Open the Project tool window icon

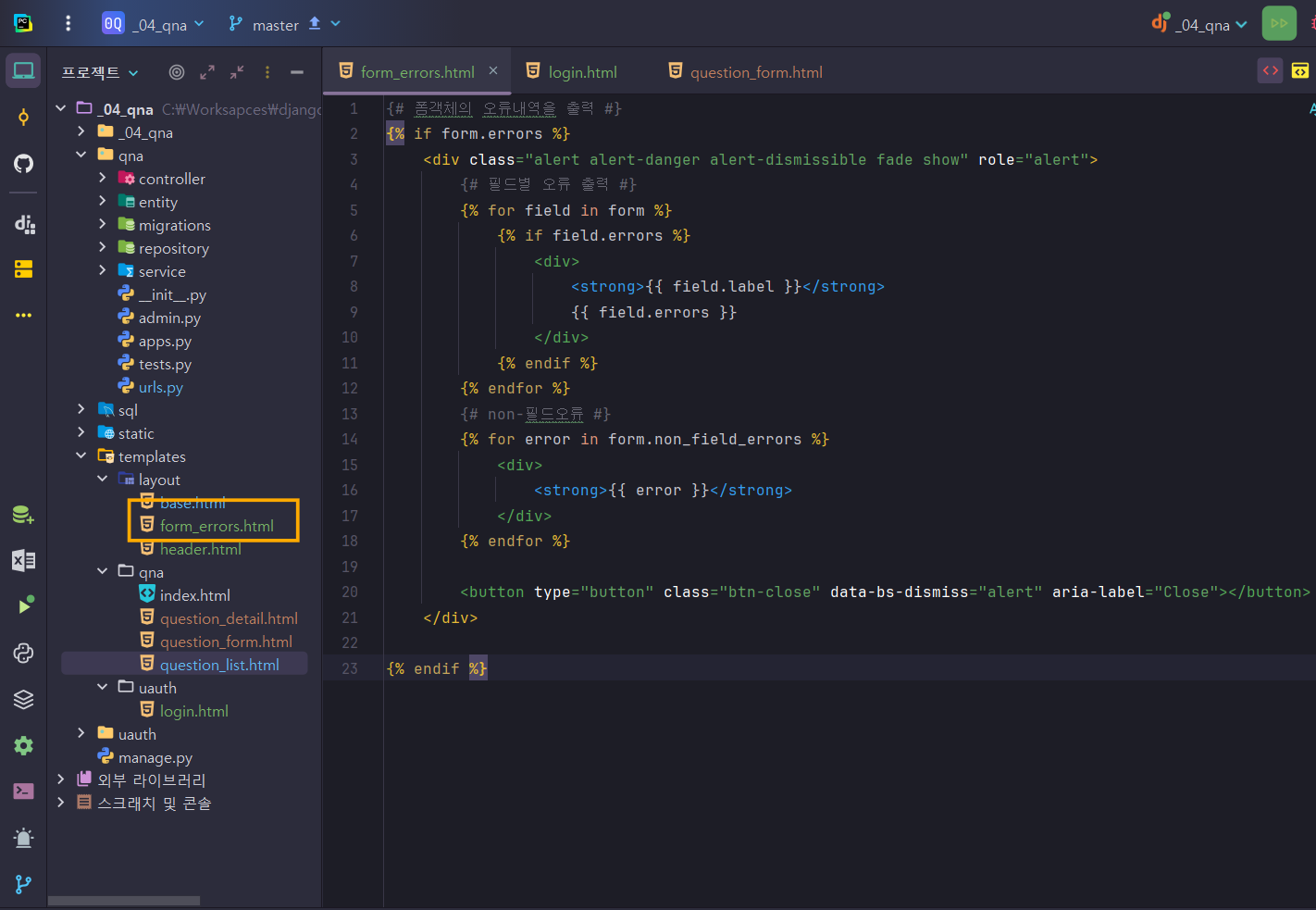[x=23, y=71]
